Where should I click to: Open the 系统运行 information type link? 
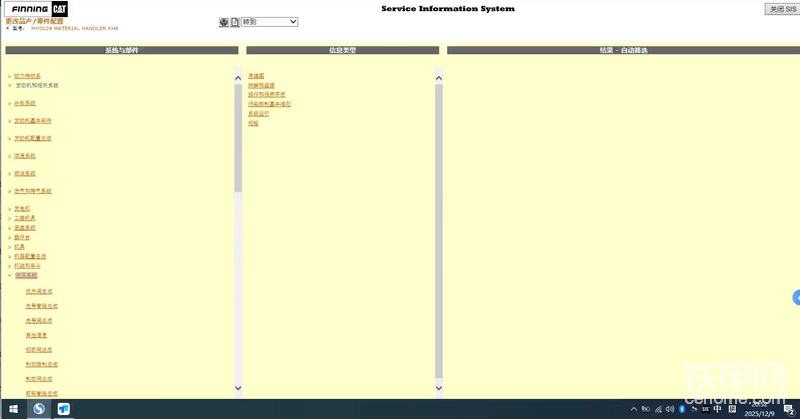point(258,113)
